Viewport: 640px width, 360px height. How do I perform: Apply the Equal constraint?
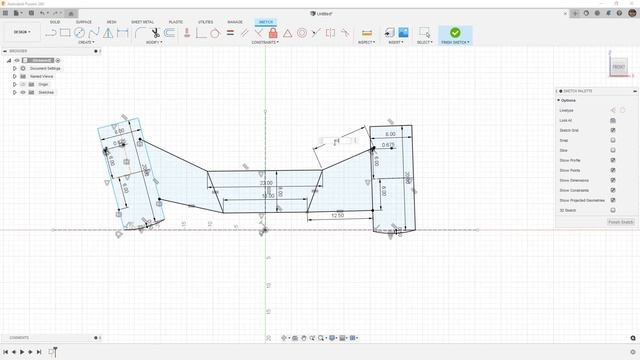coord(230,33)
